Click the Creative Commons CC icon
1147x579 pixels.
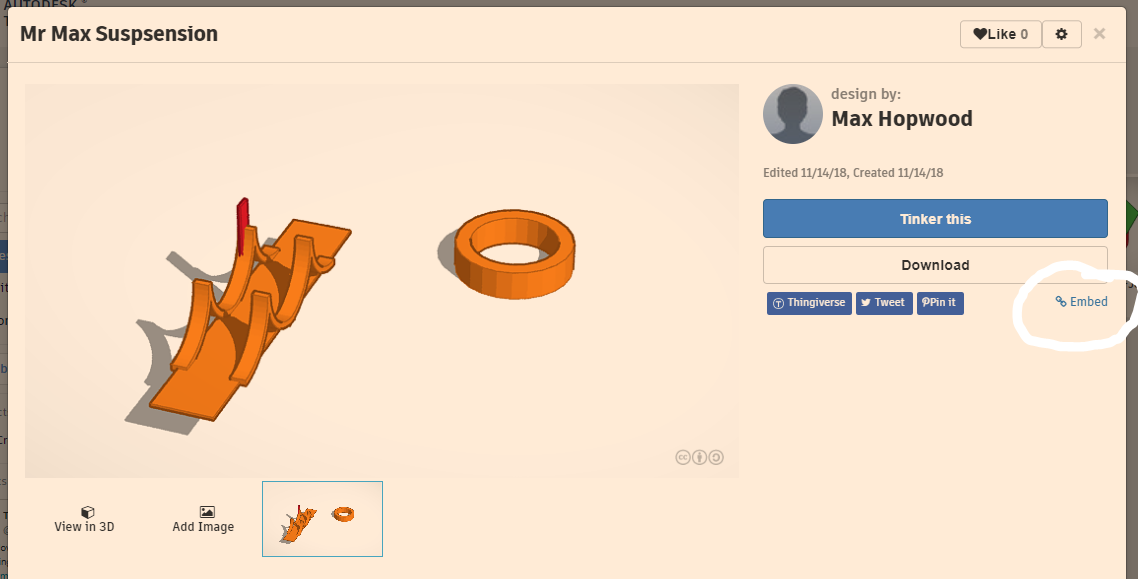click(x=682, y=458)
